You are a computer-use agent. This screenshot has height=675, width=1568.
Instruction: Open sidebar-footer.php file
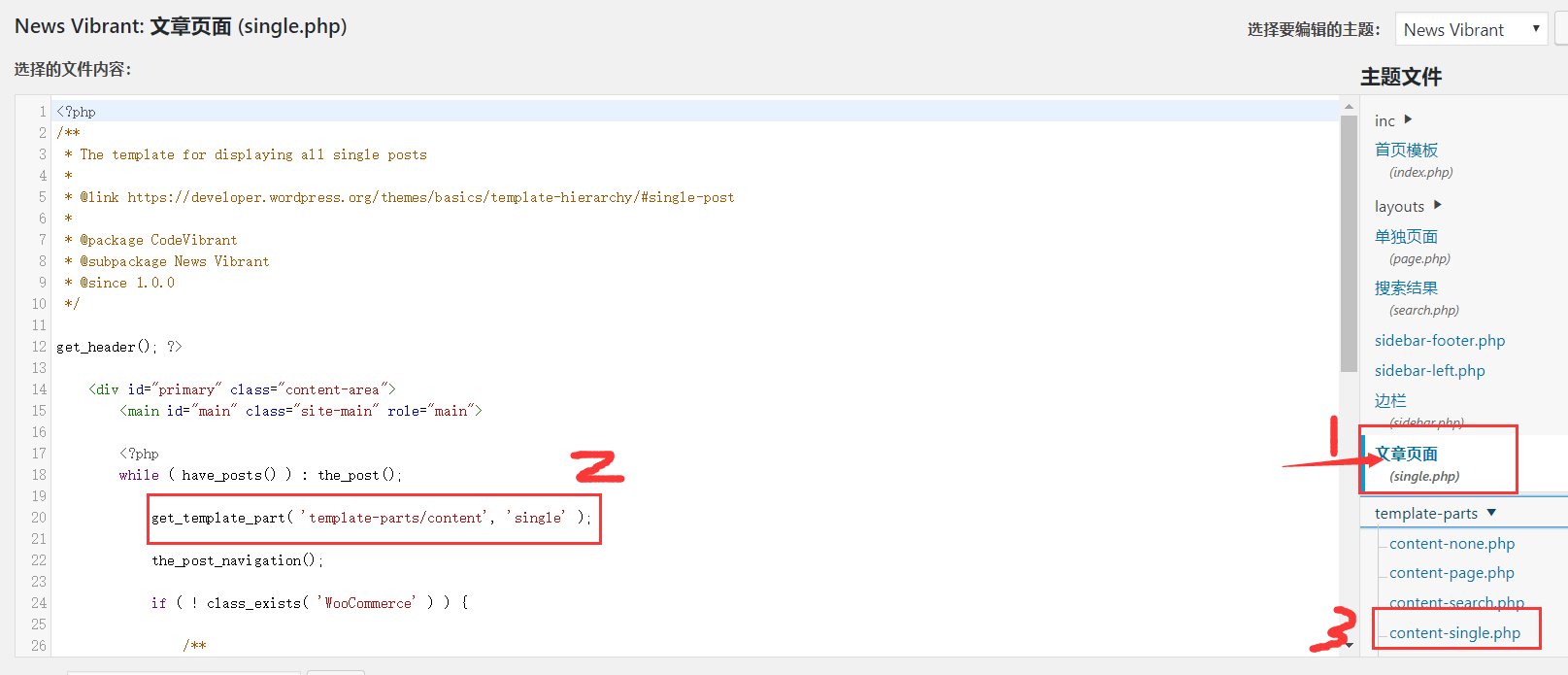point(1439,340)
